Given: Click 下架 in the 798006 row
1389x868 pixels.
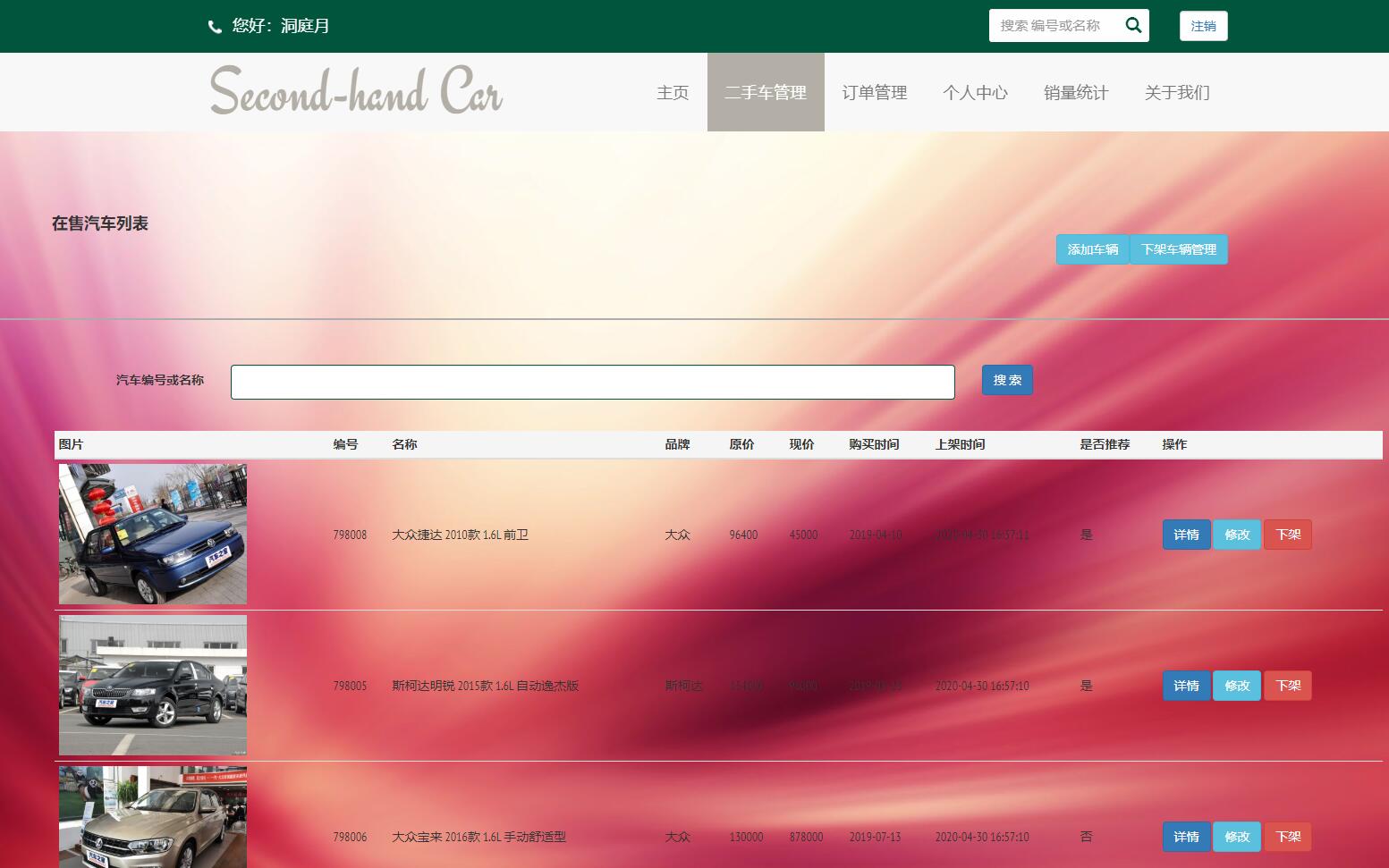Looking at the screenshot, I should [x=1288, y=837].
